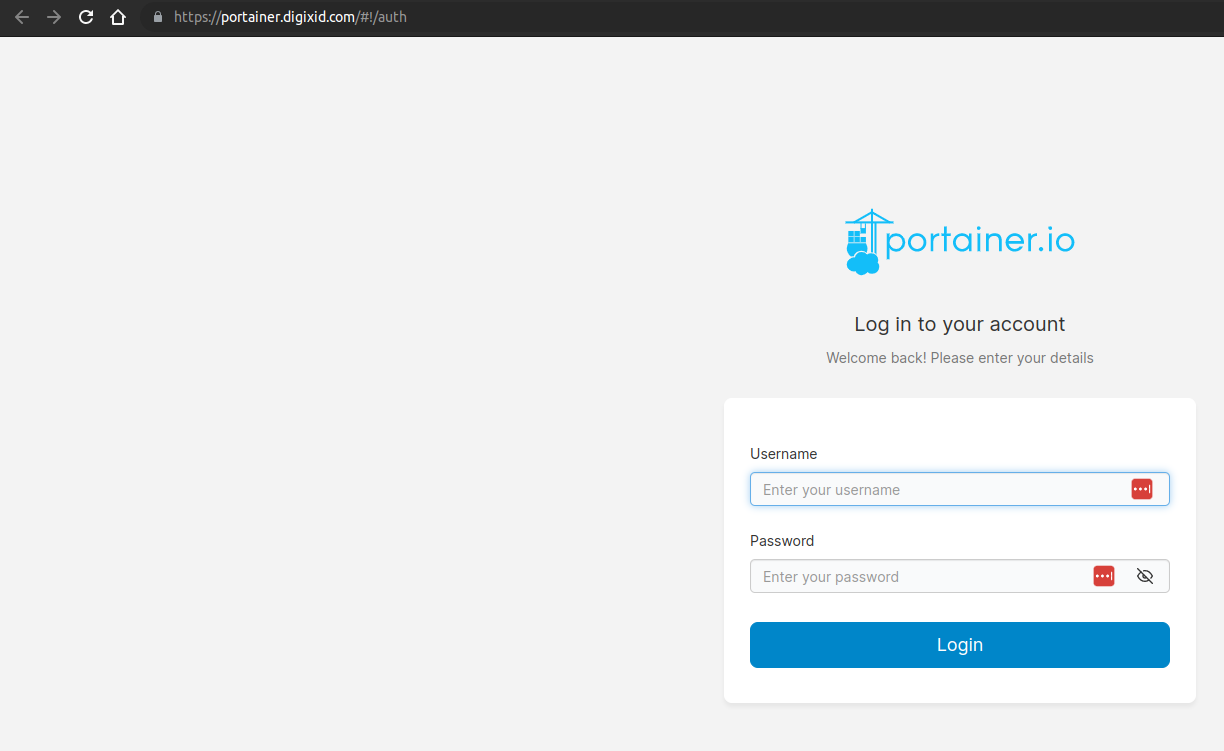
Task: Toggle password visibility eye icon
Action: 1145,576
